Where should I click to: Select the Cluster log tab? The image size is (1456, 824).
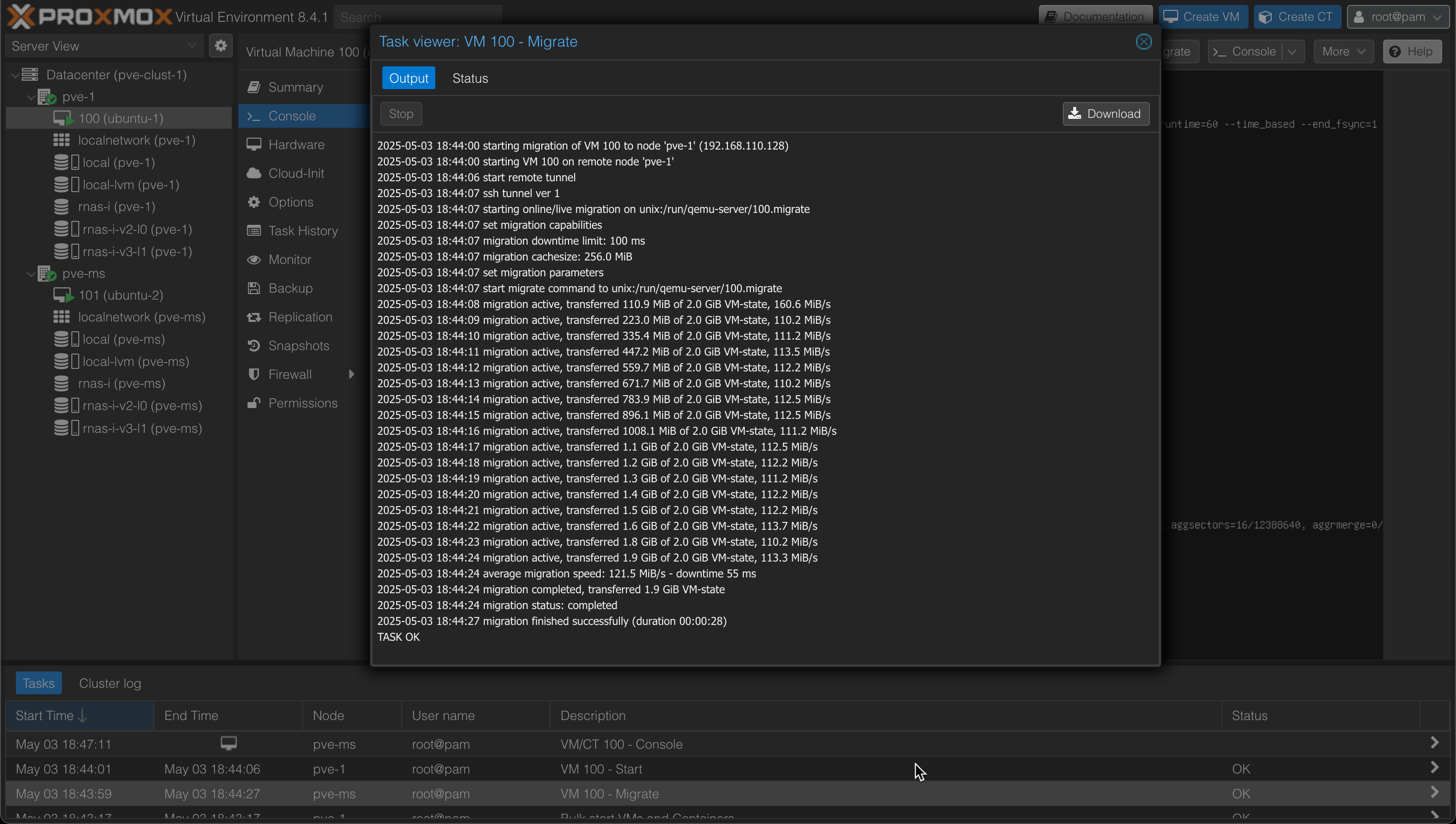[110, 683]
